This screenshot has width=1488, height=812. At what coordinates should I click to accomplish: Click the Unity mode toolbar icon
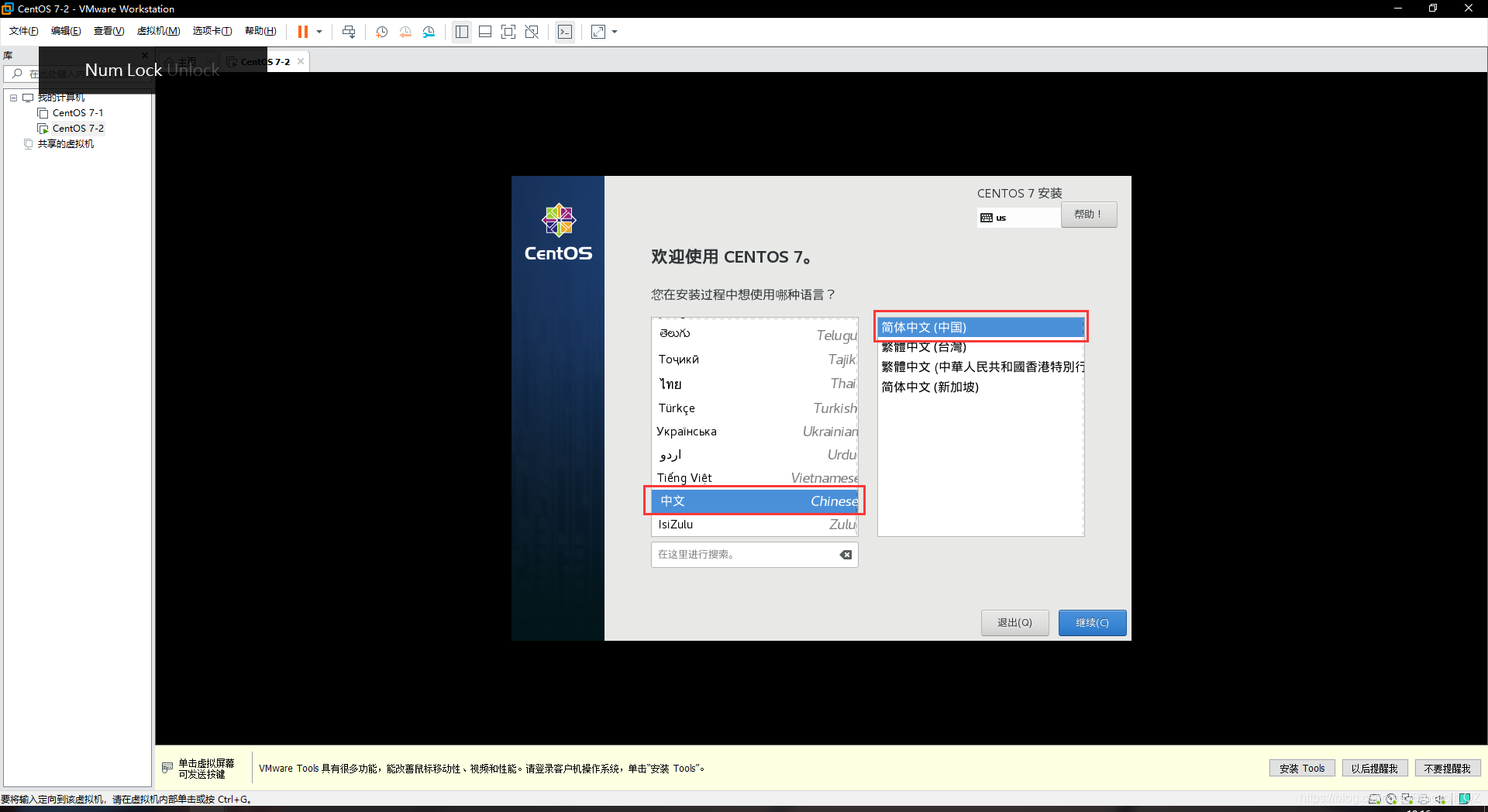(532, 32)
